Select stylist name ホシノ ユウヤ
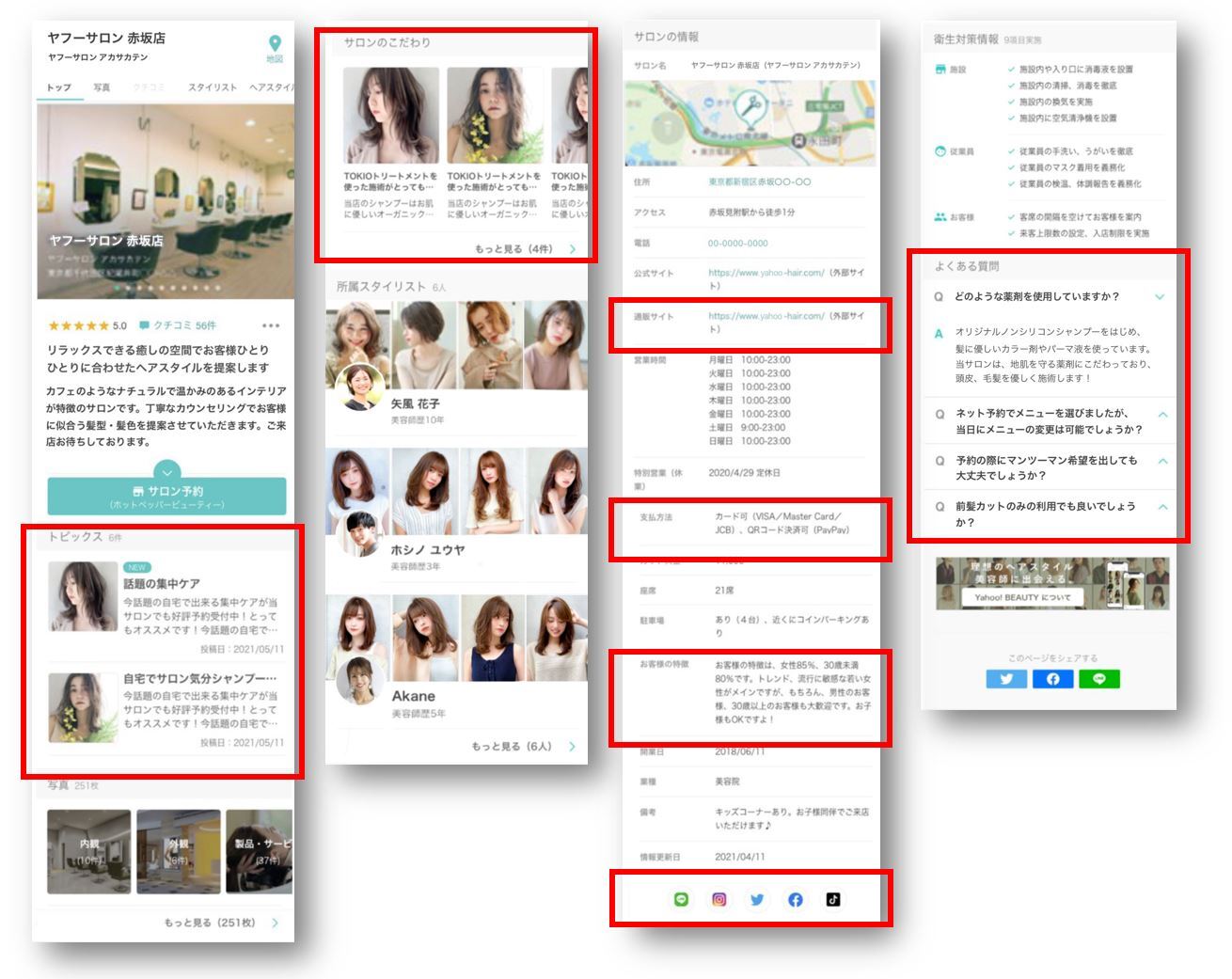1232x979 pixels. click(428, 549)
